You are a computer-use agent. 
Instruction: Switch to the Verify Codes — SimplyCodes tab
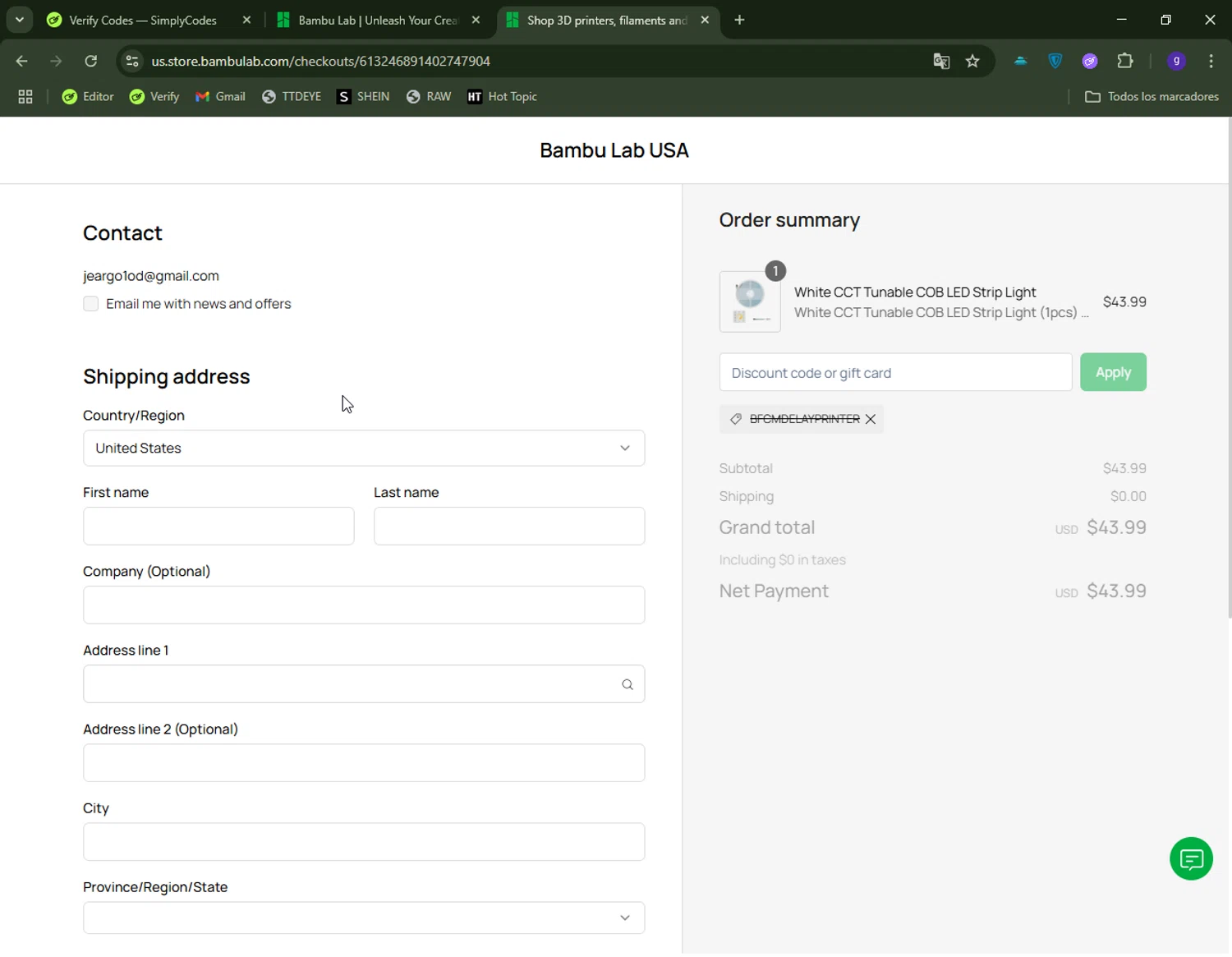pos(142,21)
